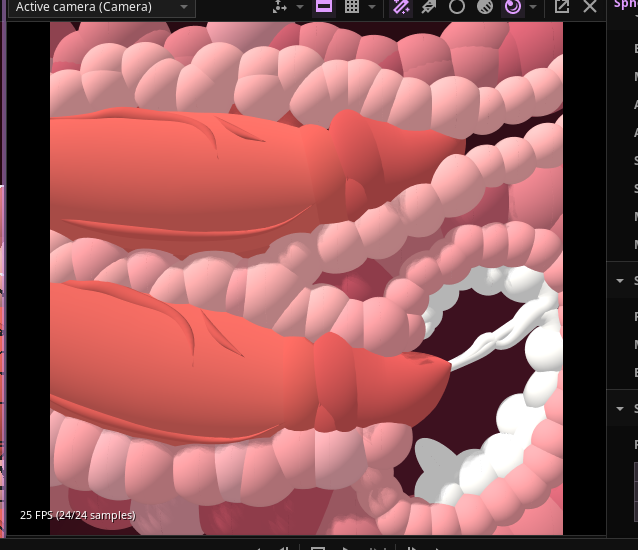Screen dimensions: 638x550
Task: Open the Active camera (Camera) dropdown
Action: (x=102, y=7)
